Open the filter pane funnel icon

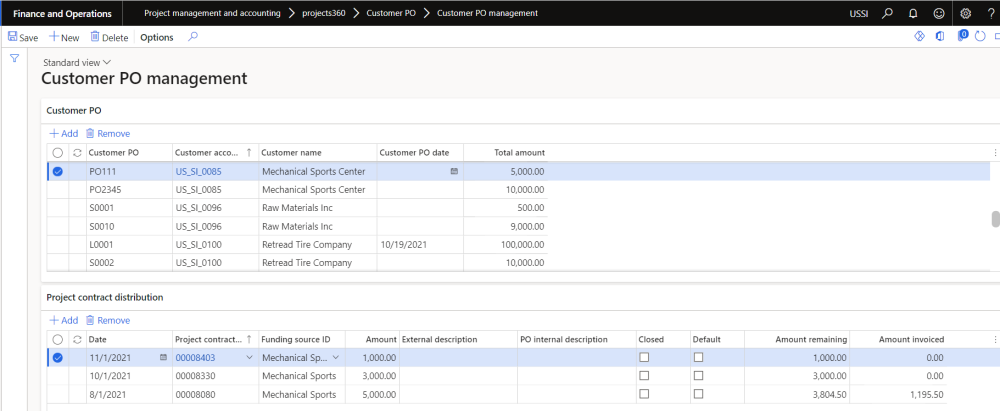click(15, 59)
